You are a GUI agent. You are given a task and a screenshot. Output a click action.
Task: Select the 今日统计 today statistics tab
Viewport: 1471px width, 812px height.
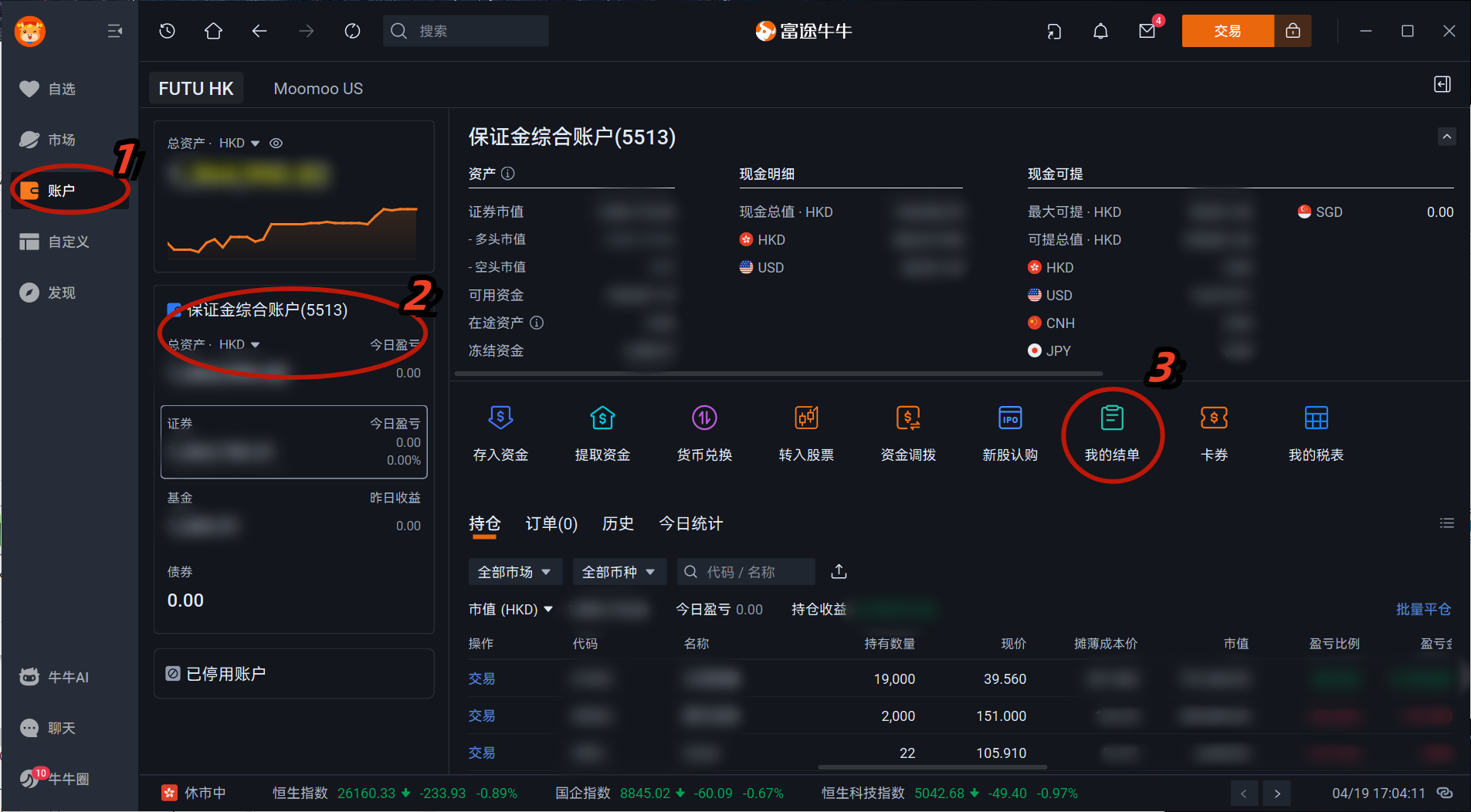pyautogui.click(x=691, y=524)
